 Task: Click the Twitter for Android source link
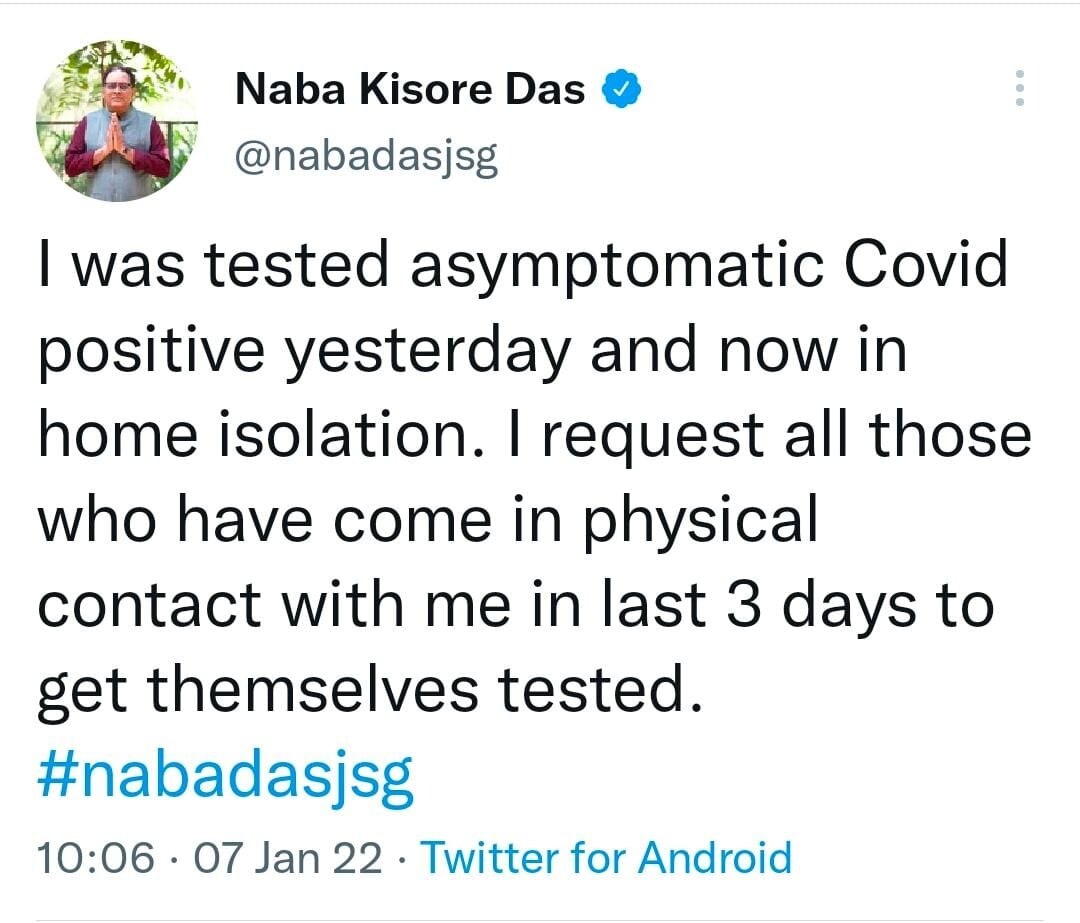[605, 858]
